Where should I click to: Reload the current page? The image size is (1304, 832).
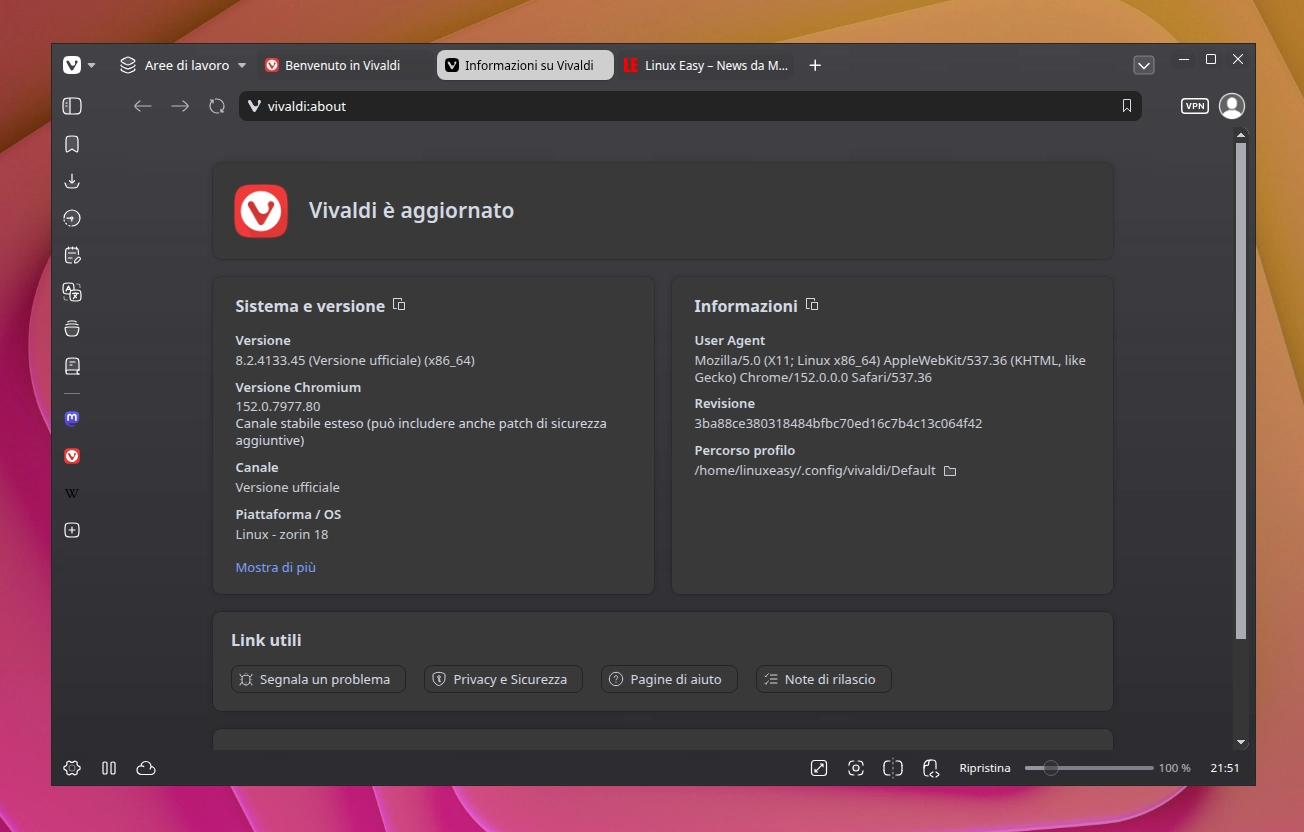[217, 106]
